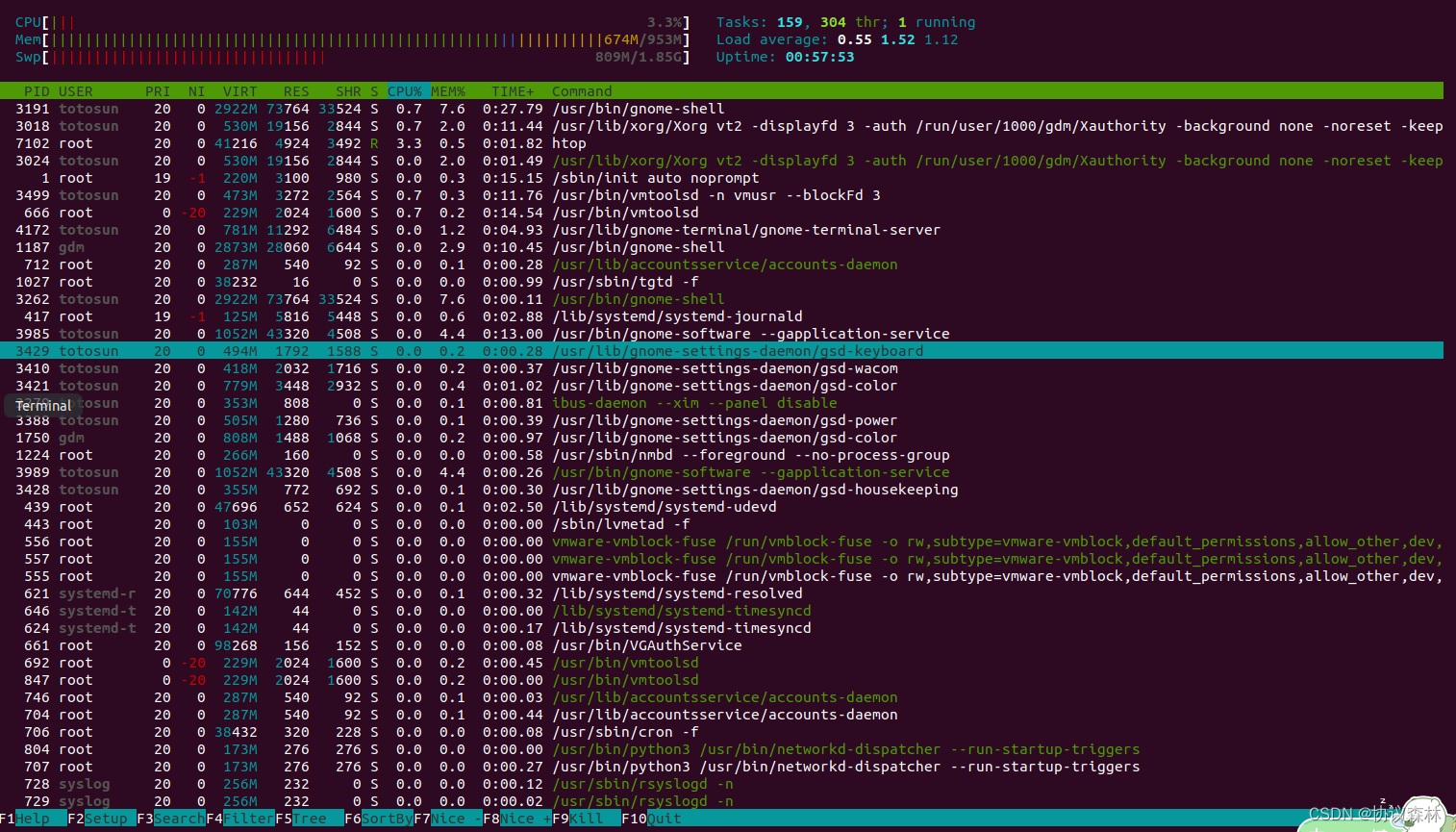Click the Terminal tooltip label
Viewport: 1456px width, 832px height.
point(43,406)
